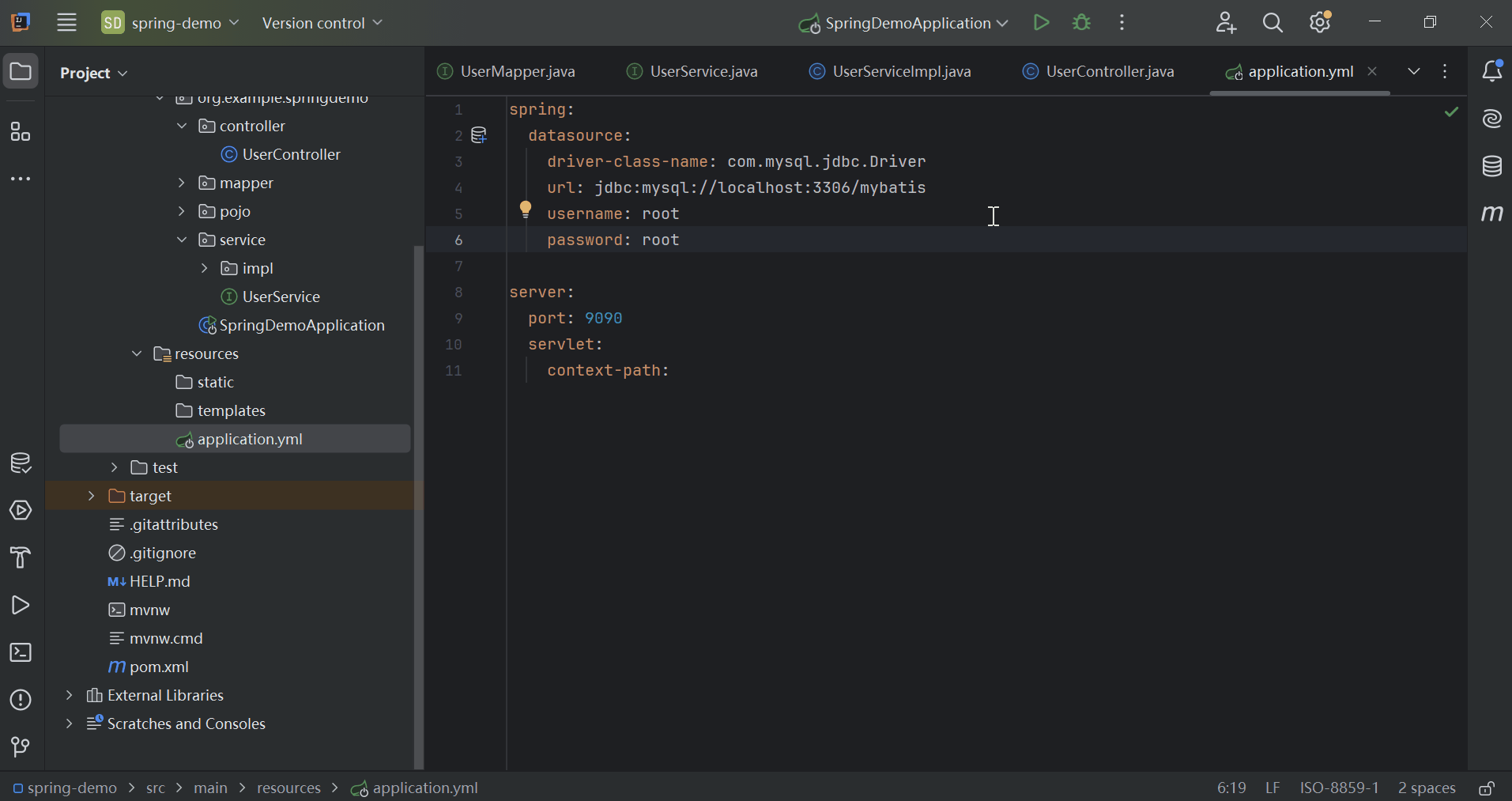This screenshot has width=1512, height=801.
Task: Open the Structure tool window
Action: [x=21, y=131]
